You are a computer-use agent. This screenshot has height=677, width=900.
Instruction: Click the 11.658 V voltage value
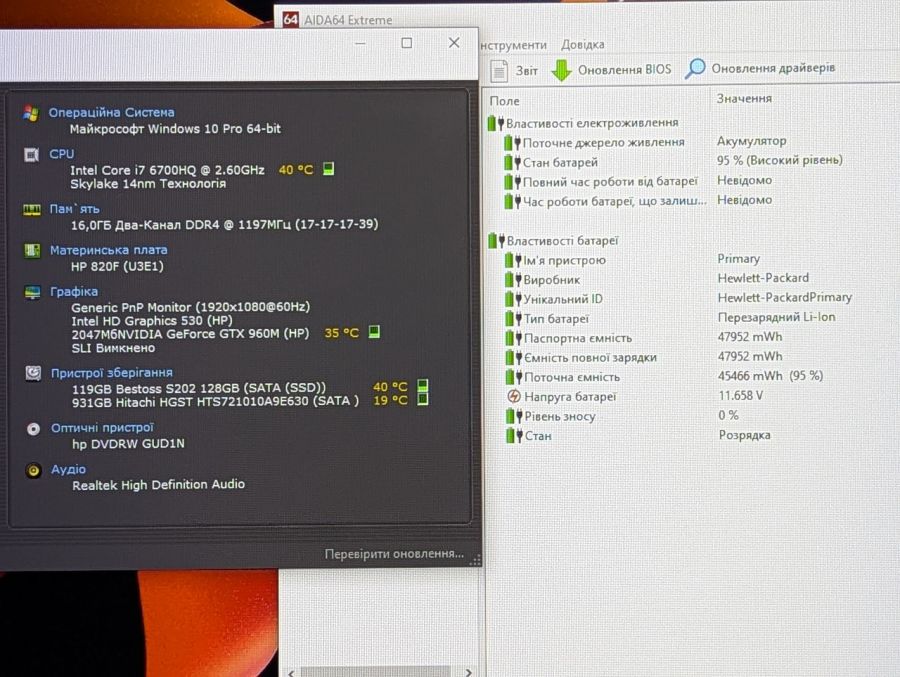741,396
